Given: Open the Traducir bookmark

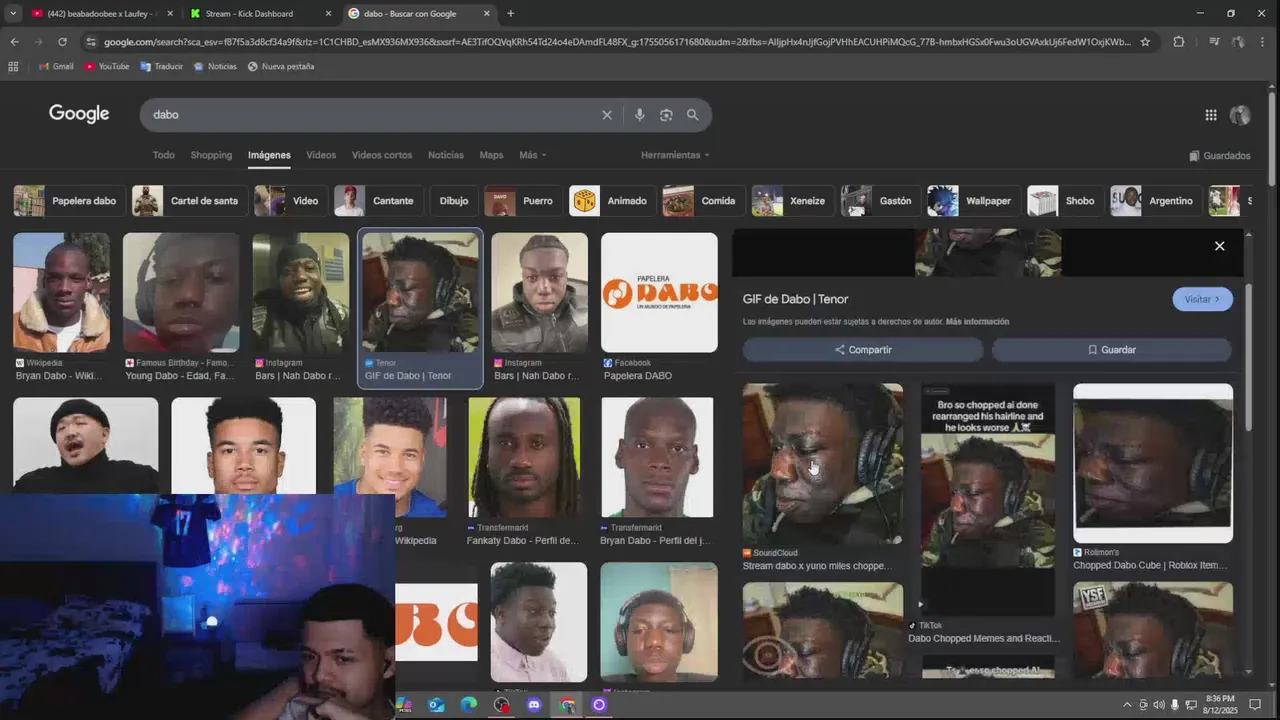Looking at the screenshot, I should [162, 66].
